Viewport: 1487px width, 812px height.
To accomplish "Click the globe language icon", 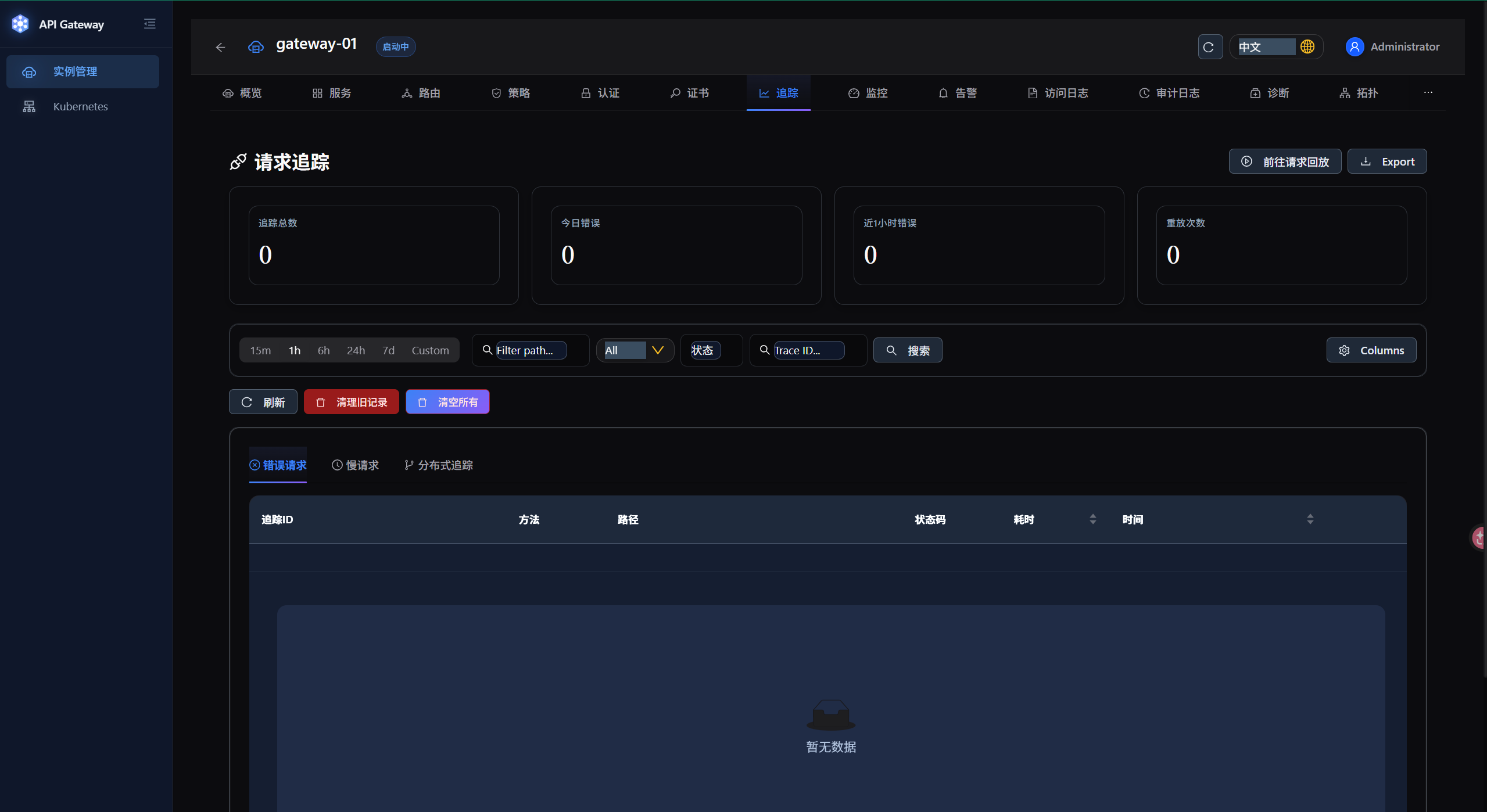I will pos(1307,46).
